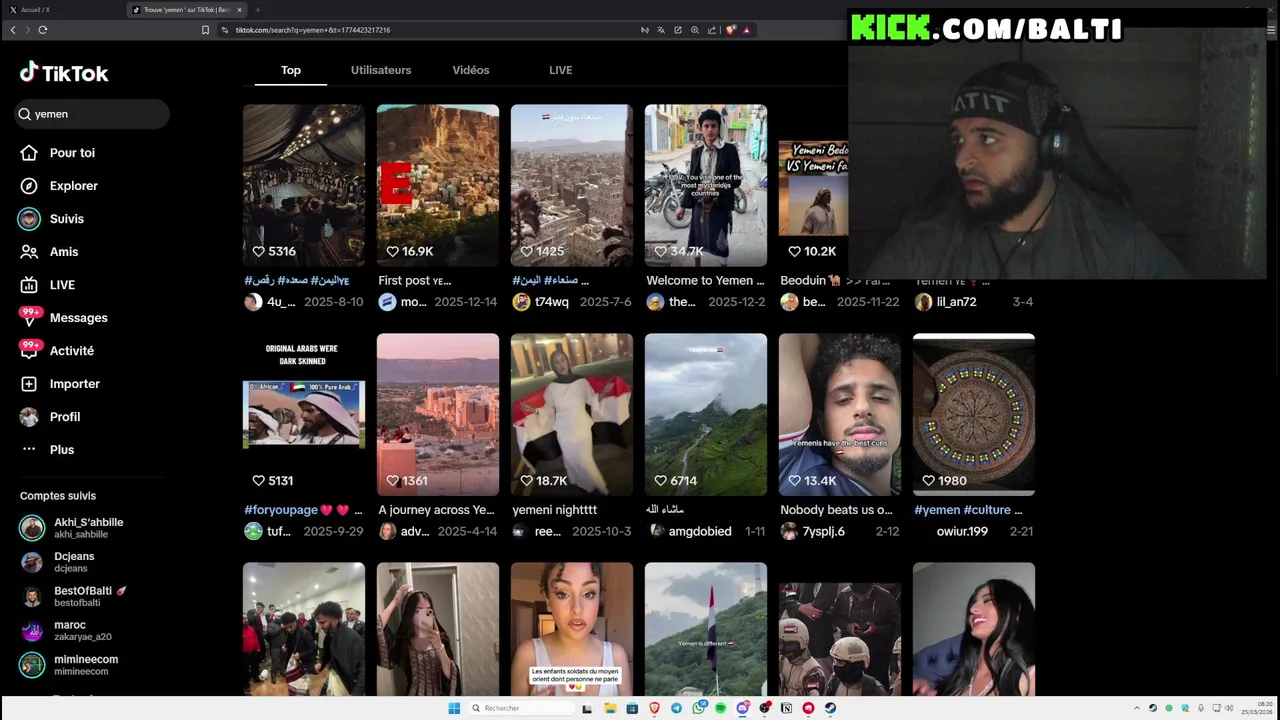This screenshot has width=1280, height=720.
Task: Open the 'First post' video with 16.9K likes
Action: (x=438, y=185)
